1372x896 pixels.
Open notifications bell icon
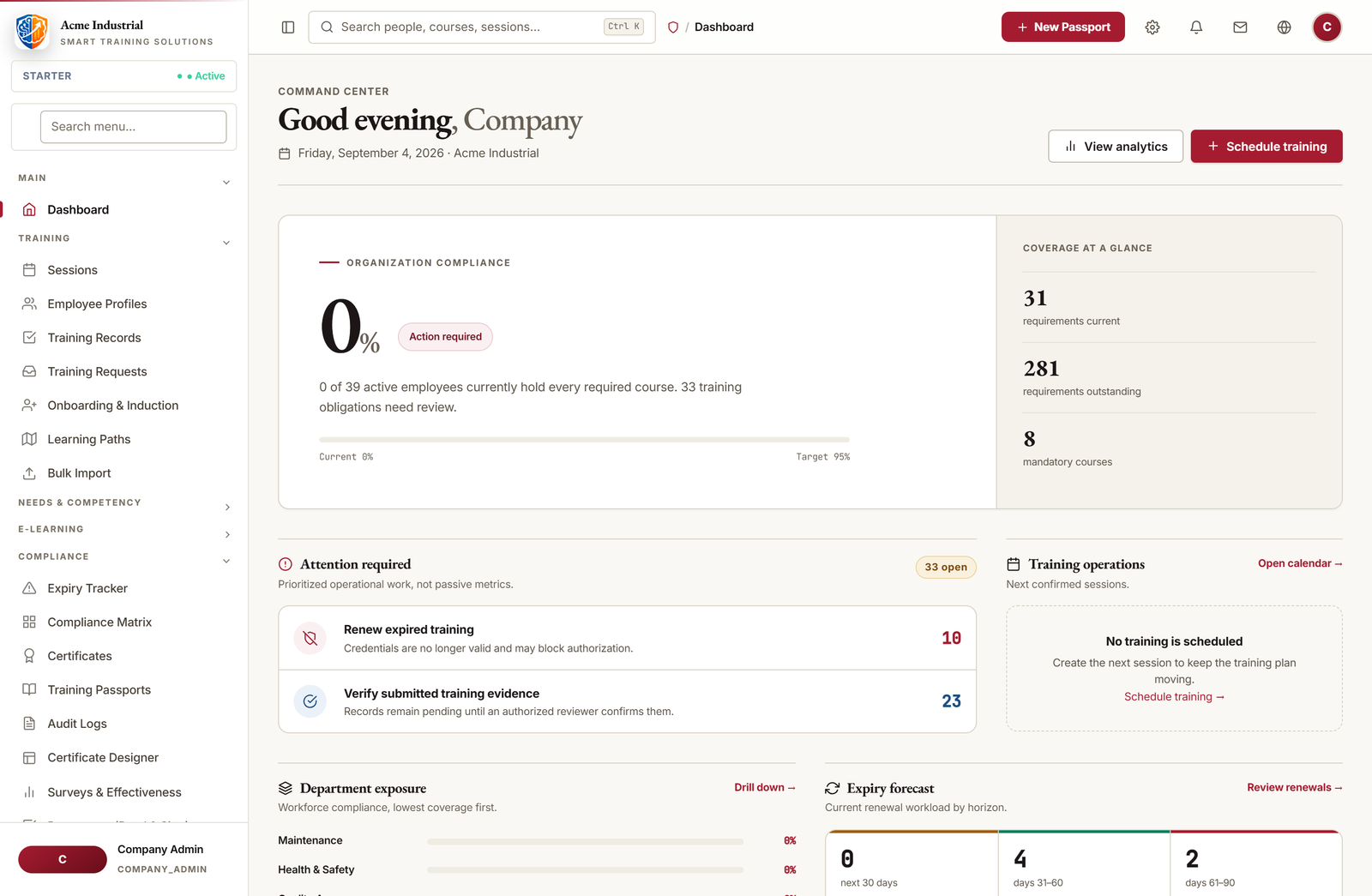tap(1196, 27)
